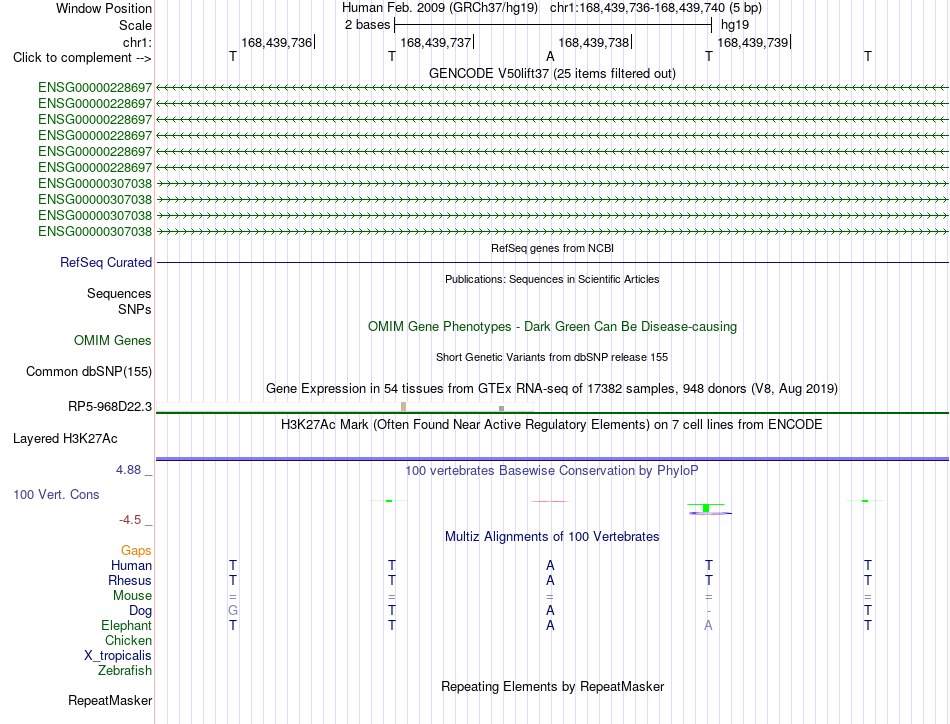
Task: Click the Human Feb. 2009 (GRCh37/hg19) assembly text
Action: click(x=440, y=8)
